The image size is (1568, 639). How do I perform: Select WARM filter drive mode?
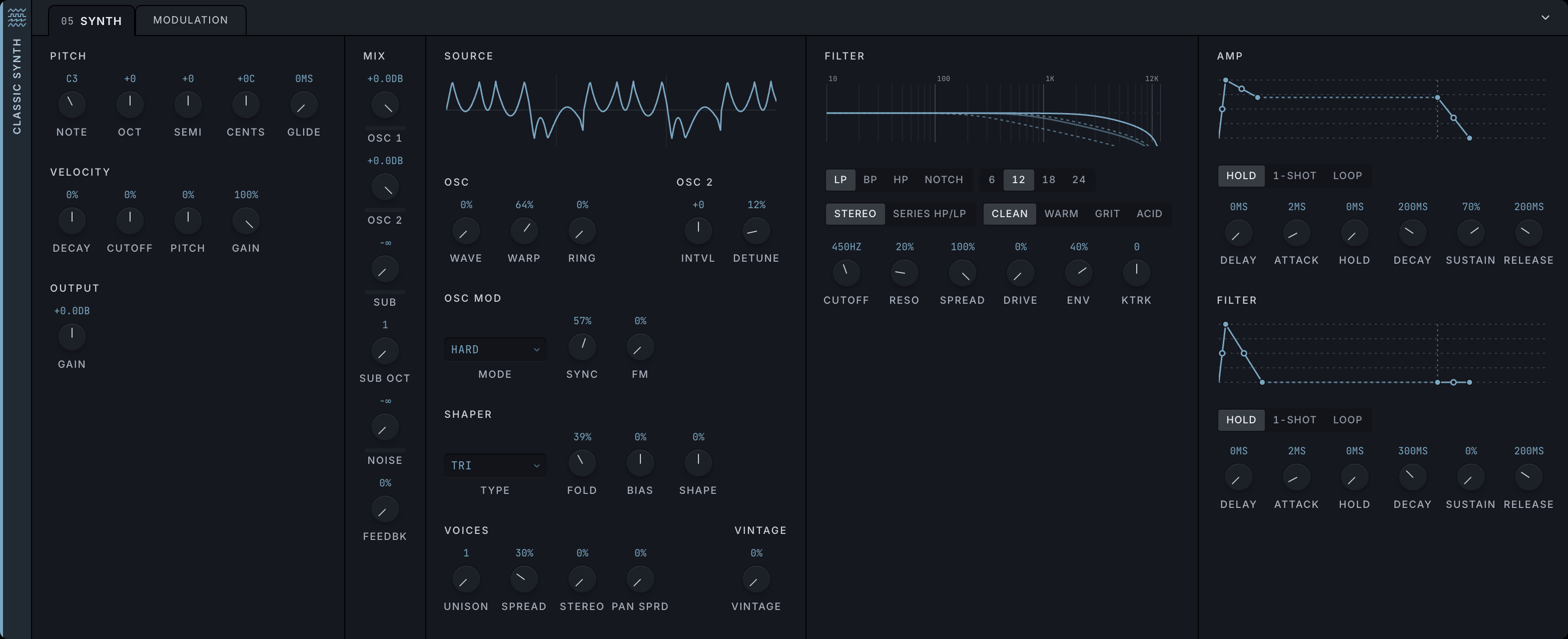[x=1061, y=214]
